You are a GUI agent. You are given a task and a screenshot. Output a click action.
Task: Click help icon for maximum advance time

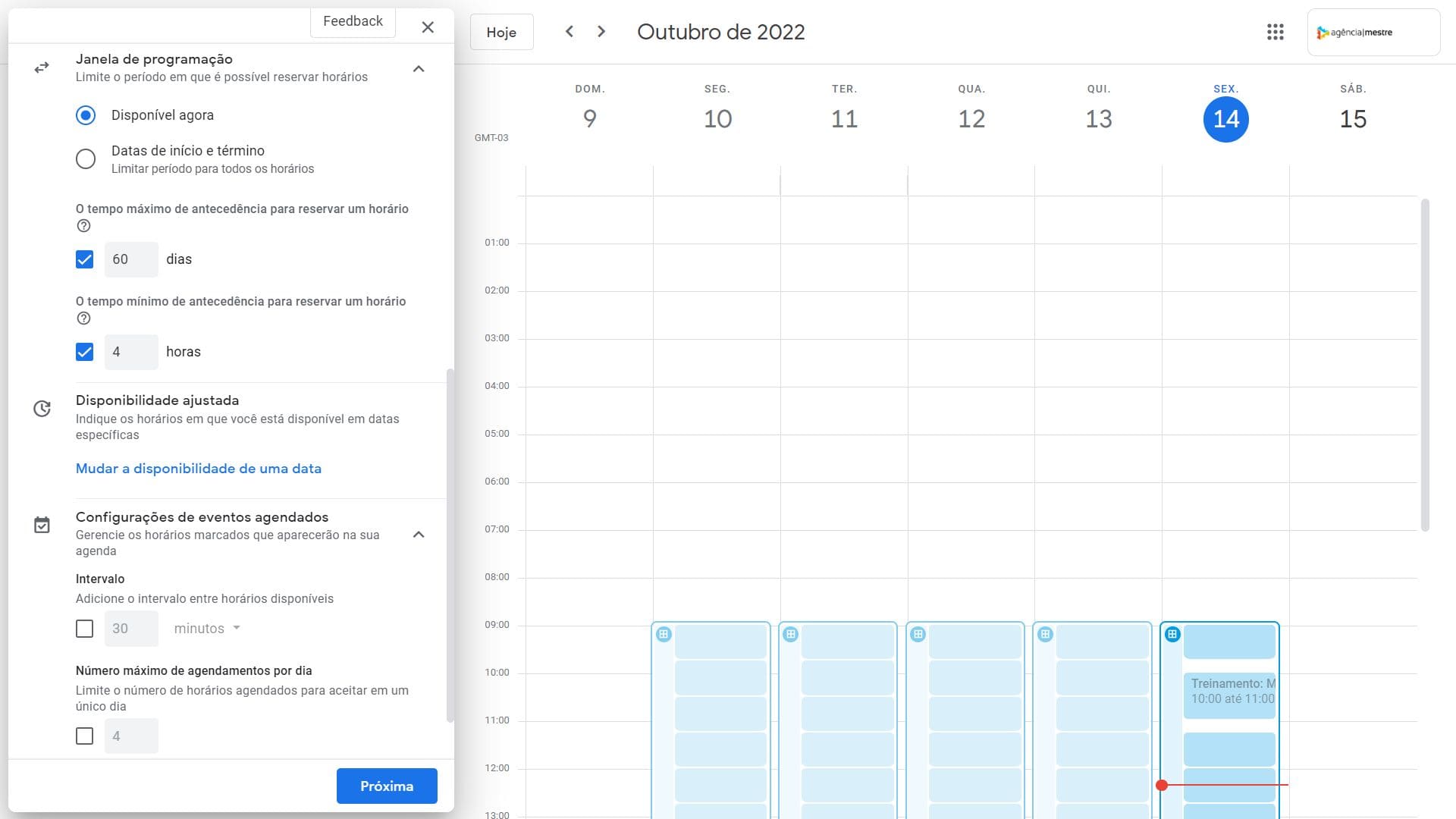pyautogui.click(x=84, y=226)
